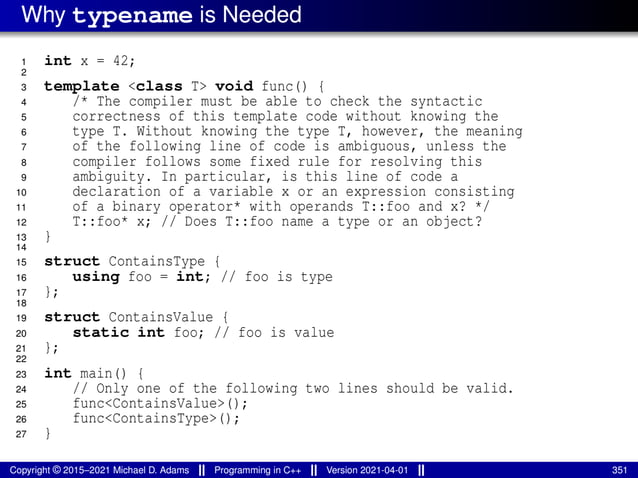Click comment line 'correctness of this template code without'
This screenshot has width=638, height=478.
286,116
